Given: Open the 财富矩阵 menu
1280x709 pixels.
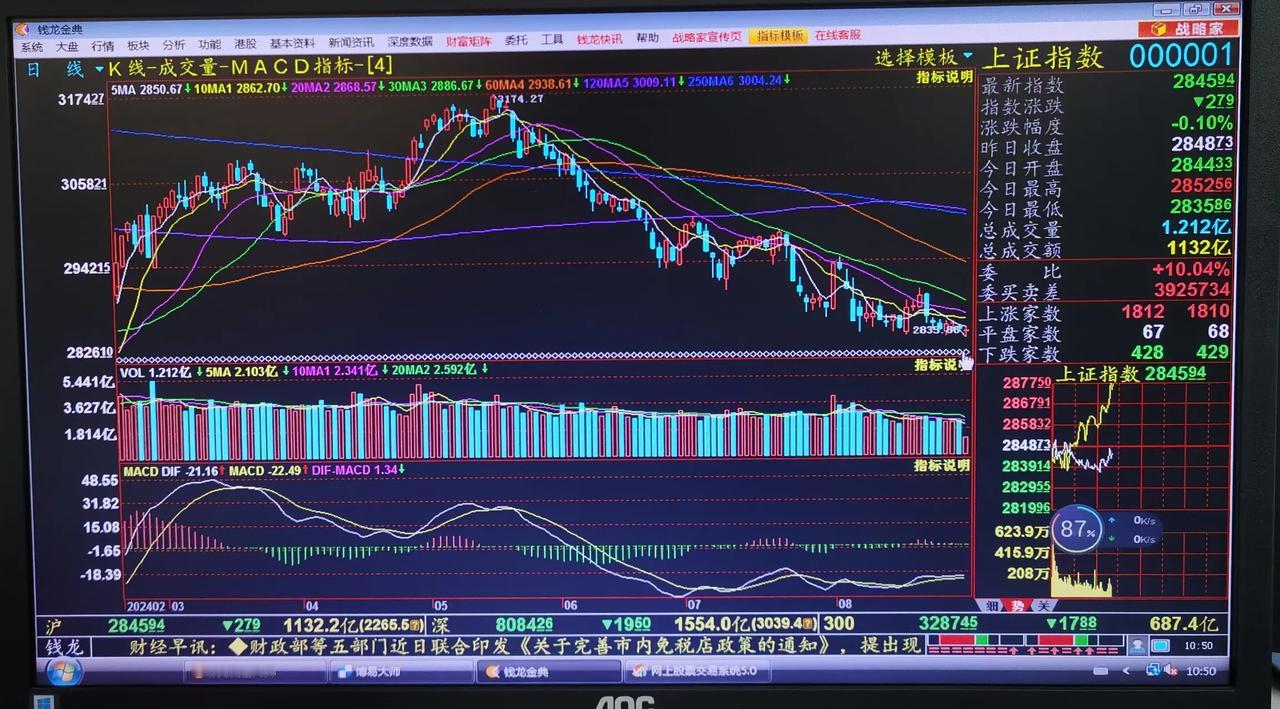Looking at the screenshot, I should 469,41.
